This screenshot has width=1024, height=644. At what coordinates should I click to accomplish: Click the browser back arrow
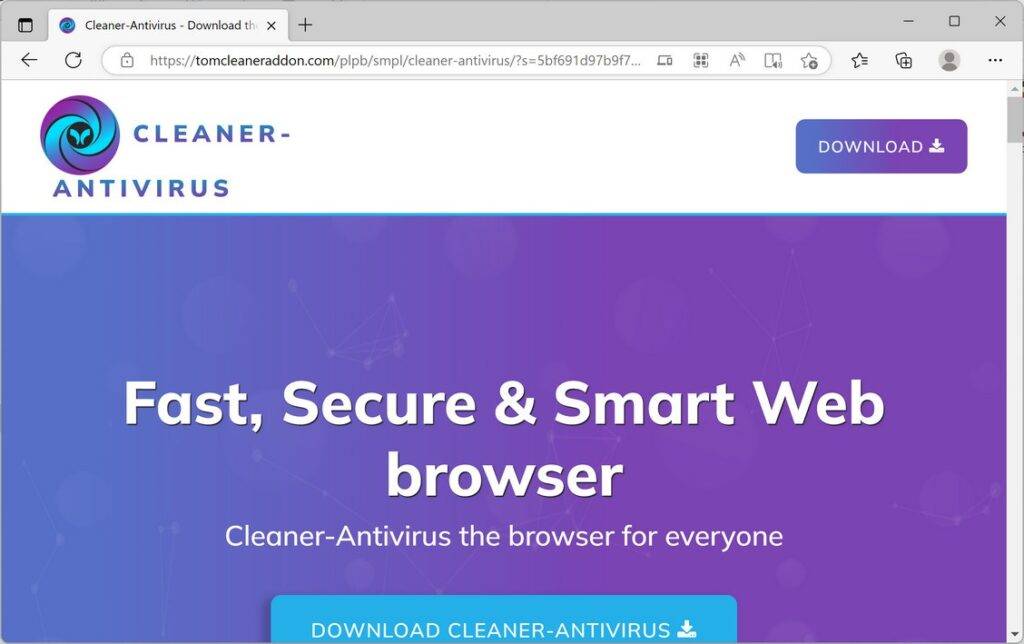click(29, 61)
